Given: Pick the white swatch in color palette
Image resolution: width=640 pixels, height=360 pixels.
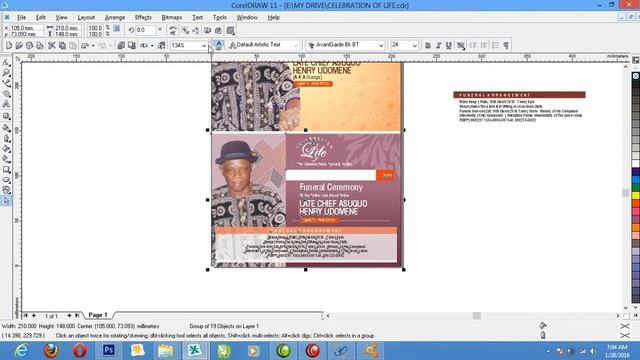Looking at the screenshot, I should pos(636,164).
